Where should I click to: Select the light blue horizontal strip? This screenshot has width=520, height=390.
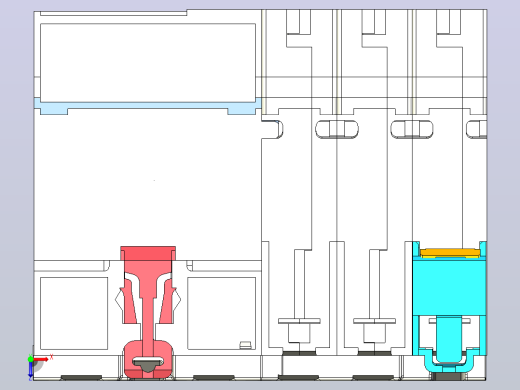pos(147,106)
